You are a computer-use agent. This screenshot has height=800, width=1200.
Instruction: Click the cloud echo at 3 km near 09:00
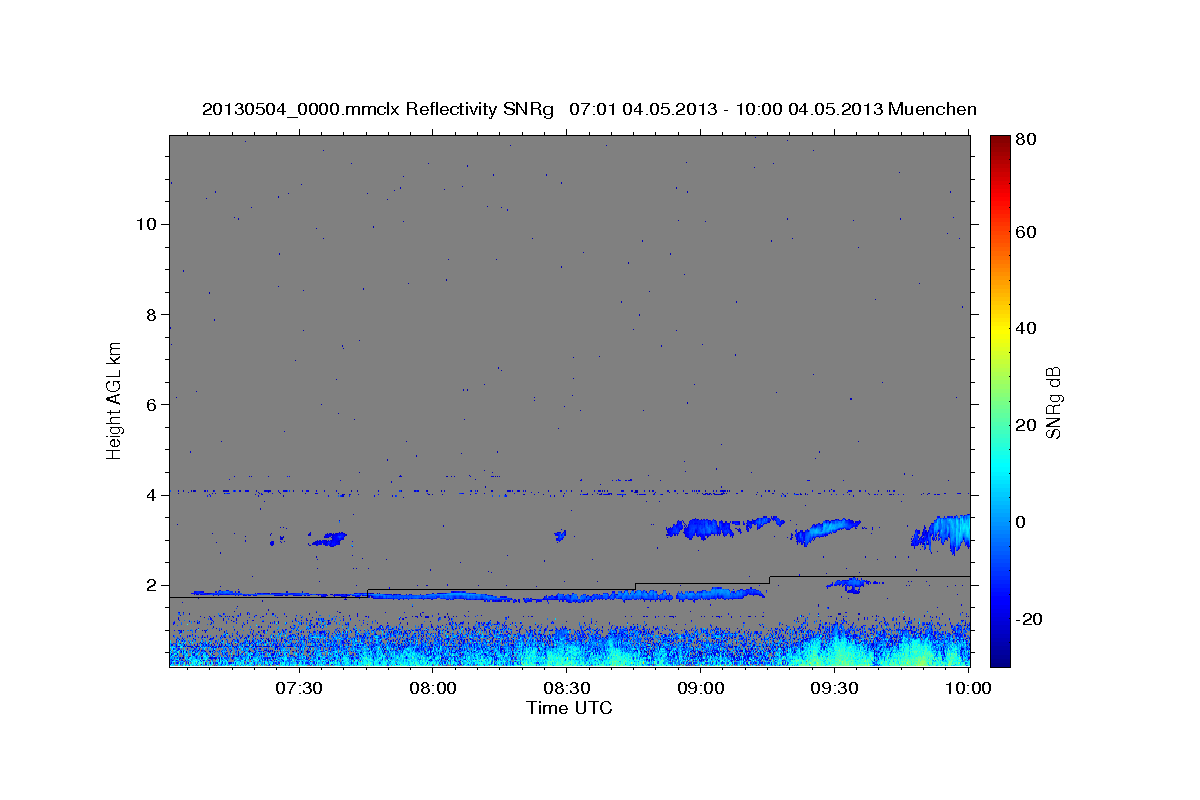tap(705, 528)
